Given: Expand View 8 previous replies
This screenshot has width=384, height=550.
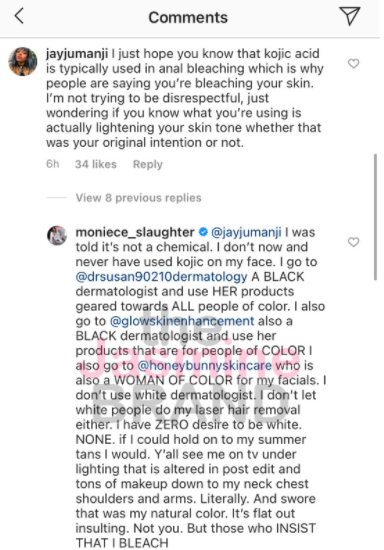Looking at the screenshot, I should pos(139,198).
